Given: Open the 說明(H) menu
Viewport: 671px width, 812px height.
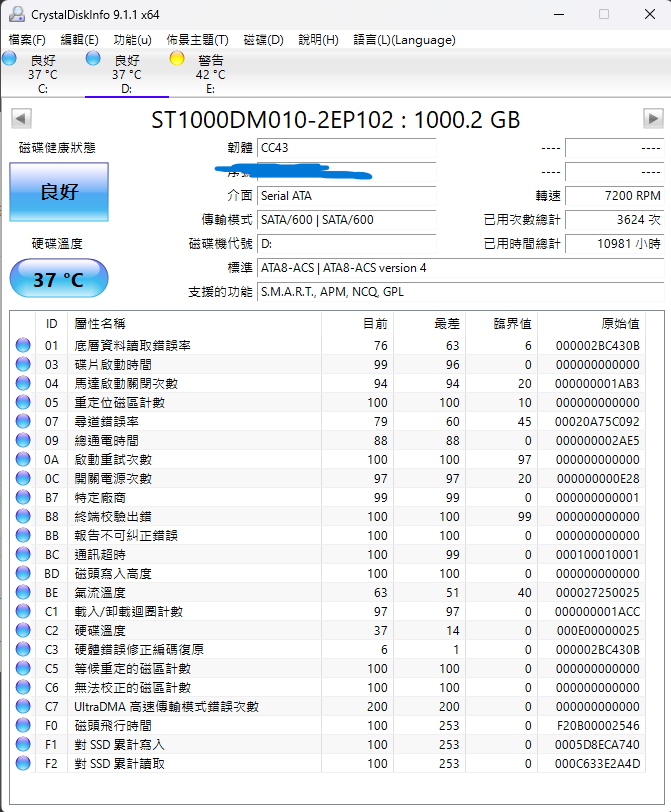Looking at the screenshot, I should click(x=318, y=40).
